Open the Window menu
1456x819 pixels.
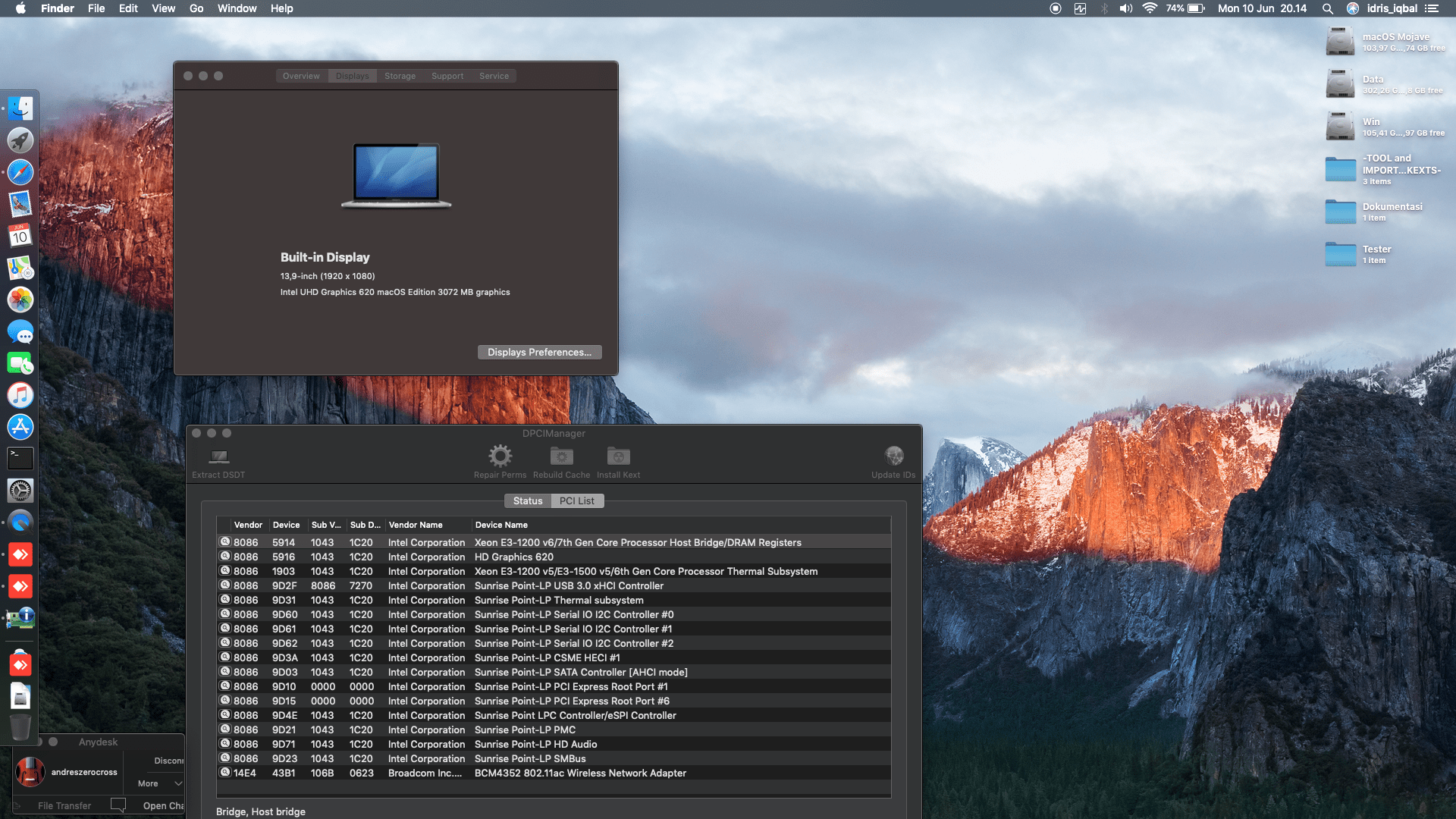(237, 8)
